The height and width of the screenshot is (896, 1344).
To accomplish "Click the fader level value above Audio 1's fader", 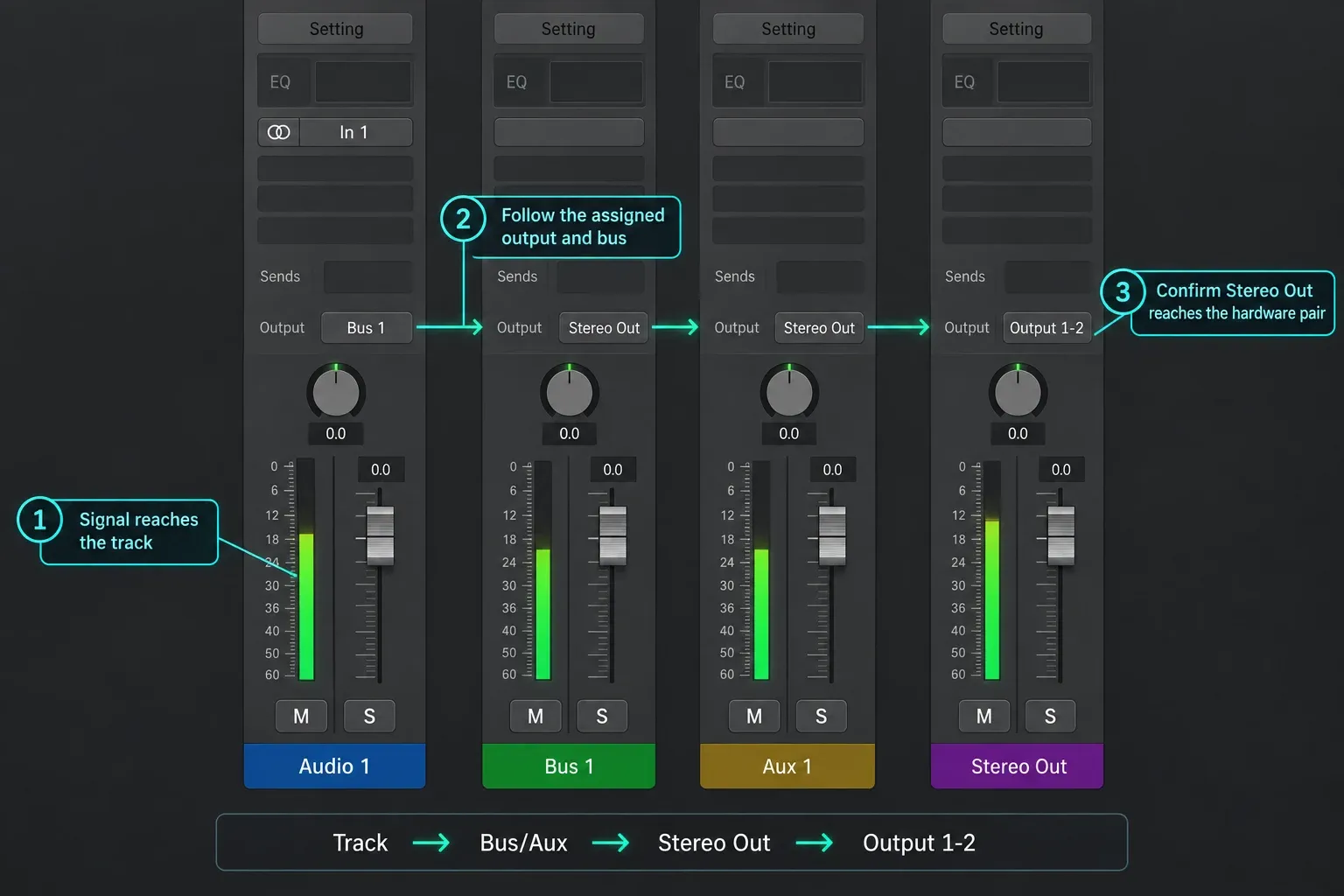I will (x=381, y=470).
